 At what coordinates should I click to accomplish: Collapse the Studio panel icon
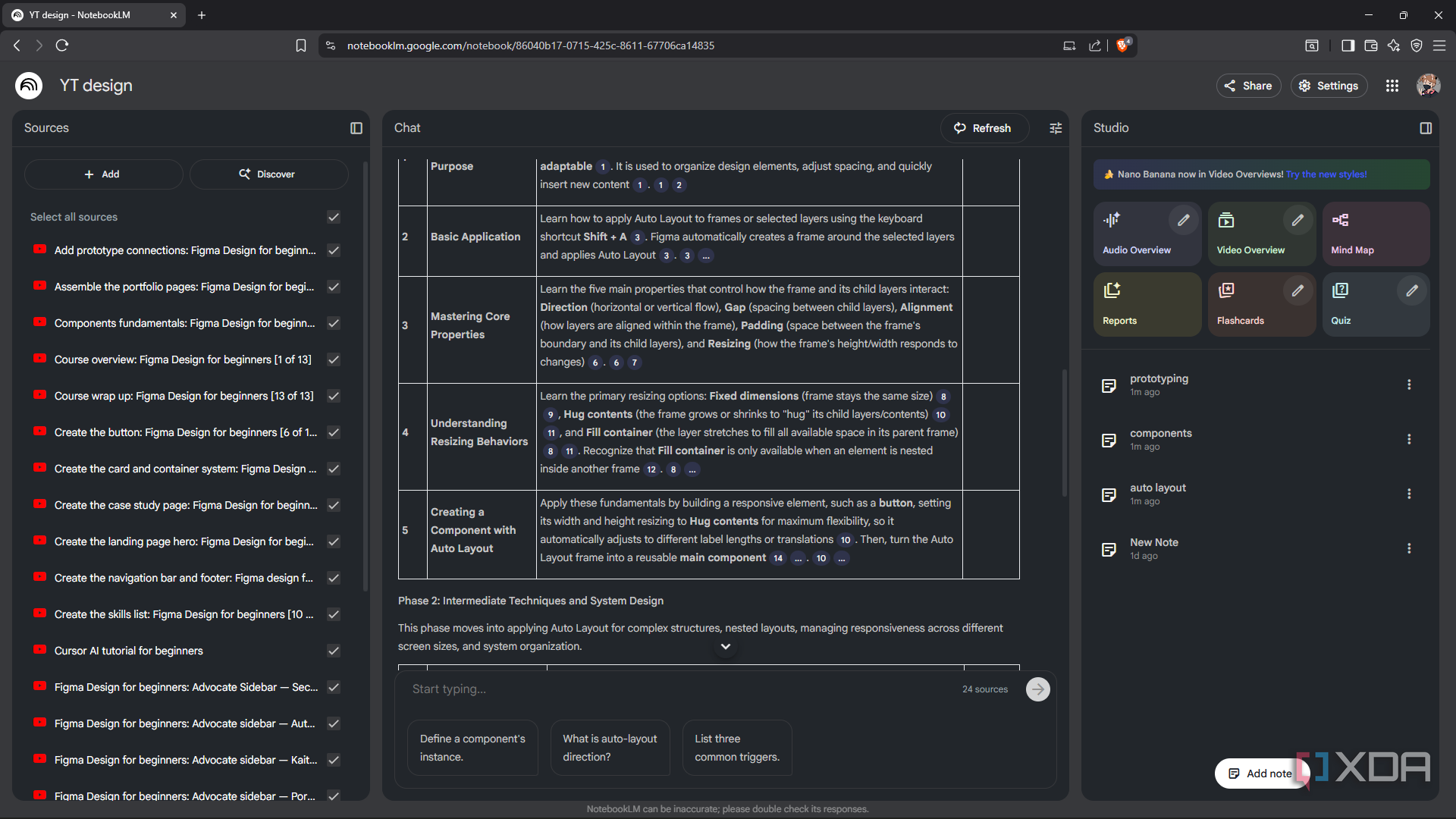coord(1426,128)
